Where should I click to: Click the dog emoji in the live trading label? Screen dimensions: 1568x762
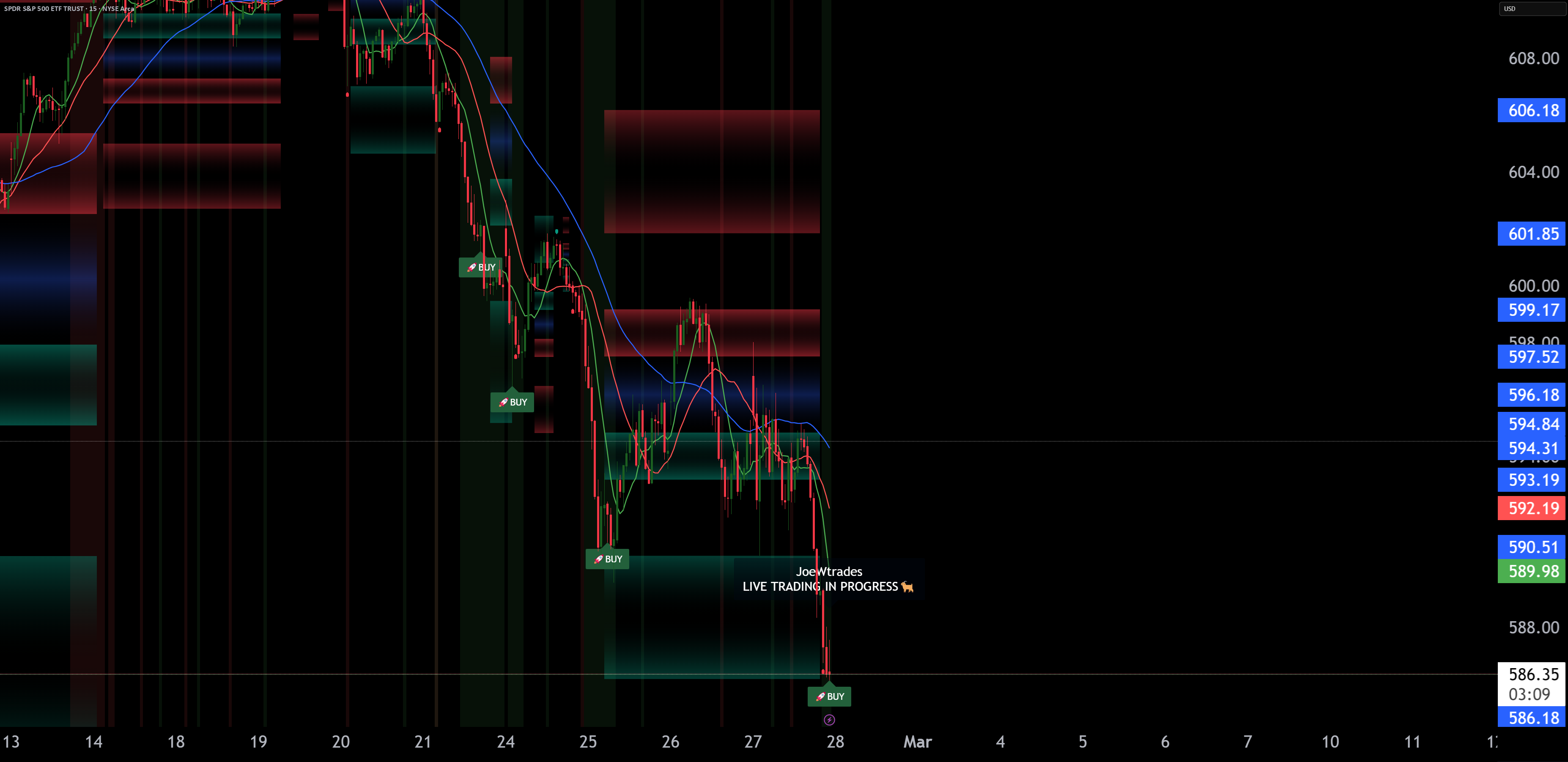coord(907,587)
